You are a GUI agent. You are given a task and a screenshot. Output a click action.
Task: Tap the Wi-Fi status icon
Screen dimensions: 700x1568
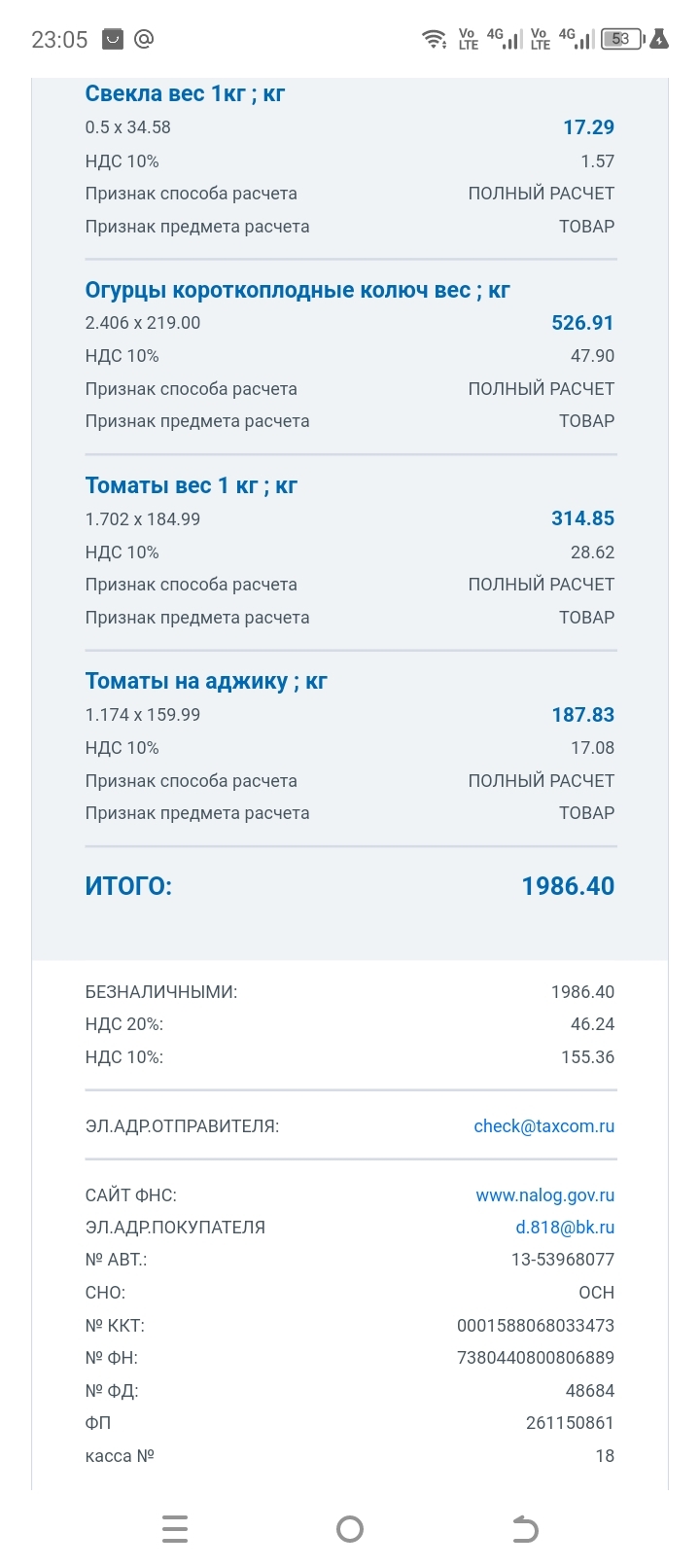[x=434, y=39]
